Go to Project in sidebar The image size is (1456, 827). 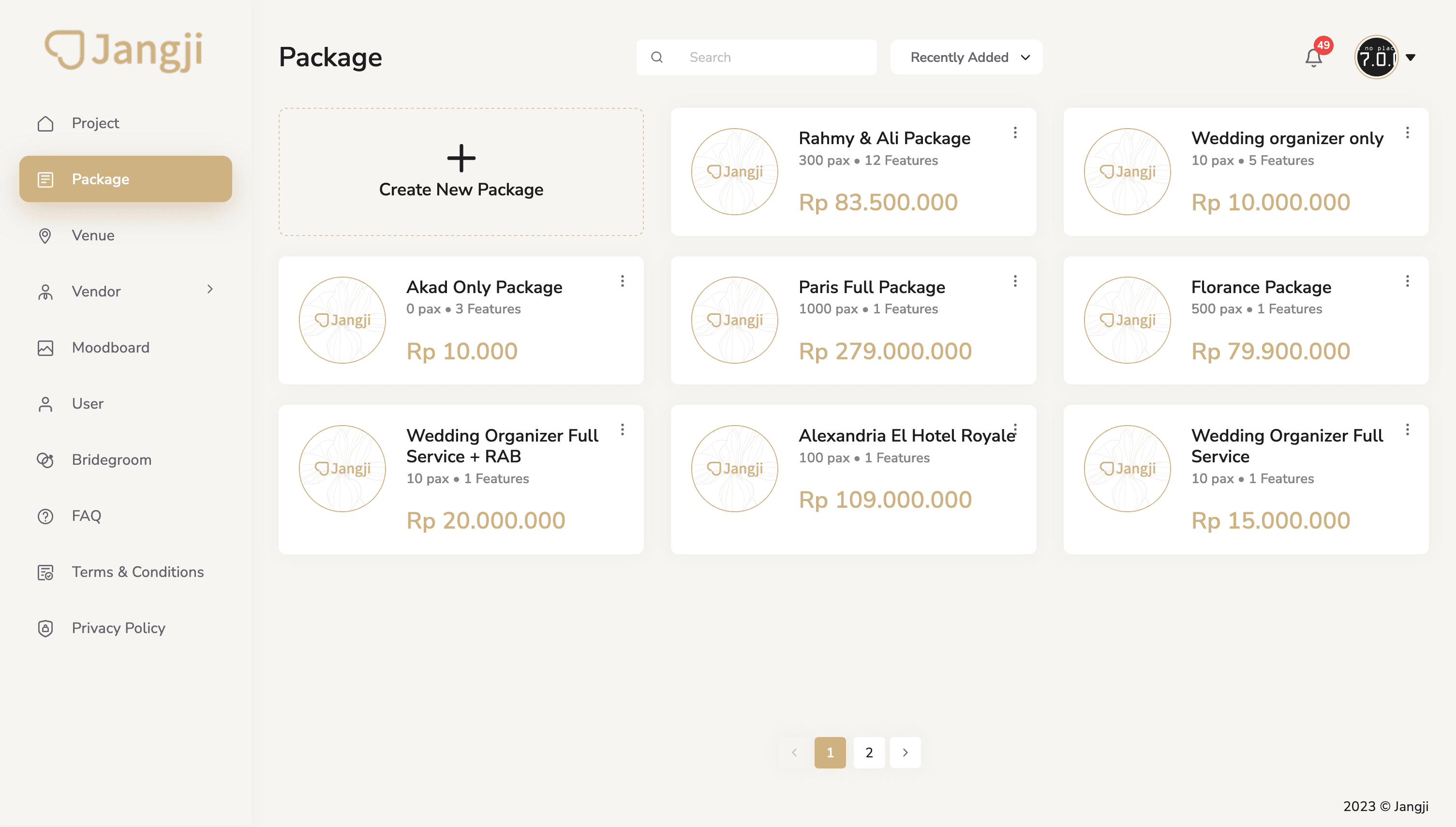pos(126,123)
